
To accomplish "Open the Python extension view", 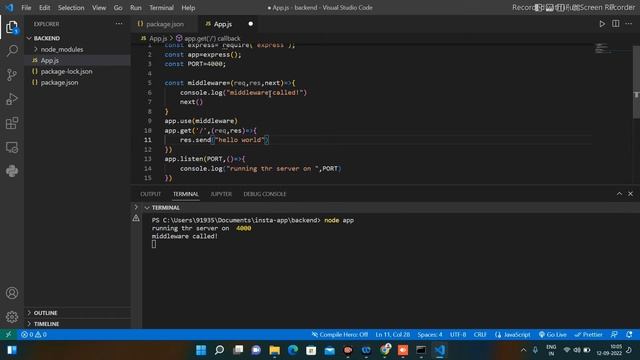I will click(12, 171).
